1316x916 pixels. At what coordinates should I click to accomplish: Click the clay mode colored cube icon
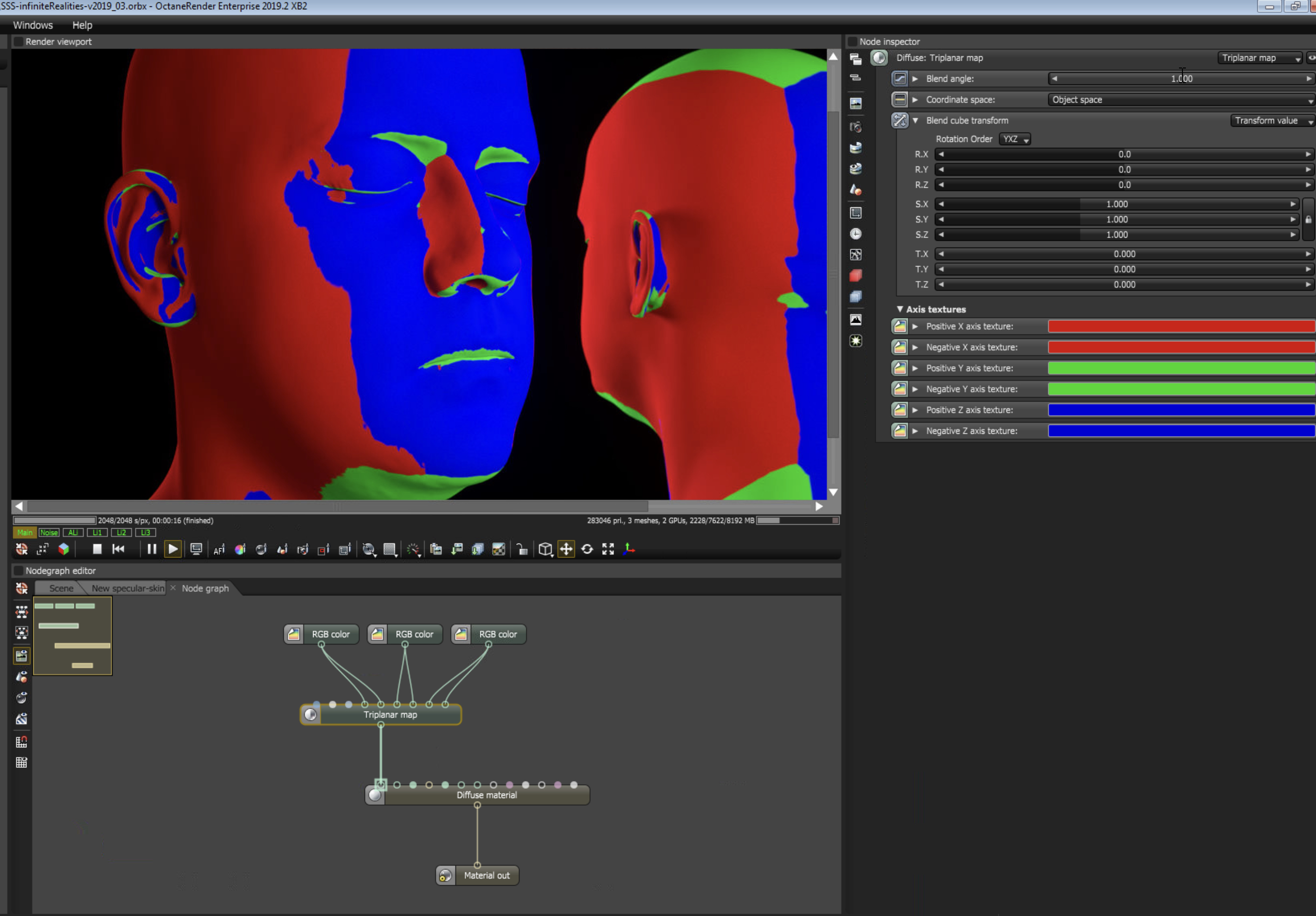[64, 549]
